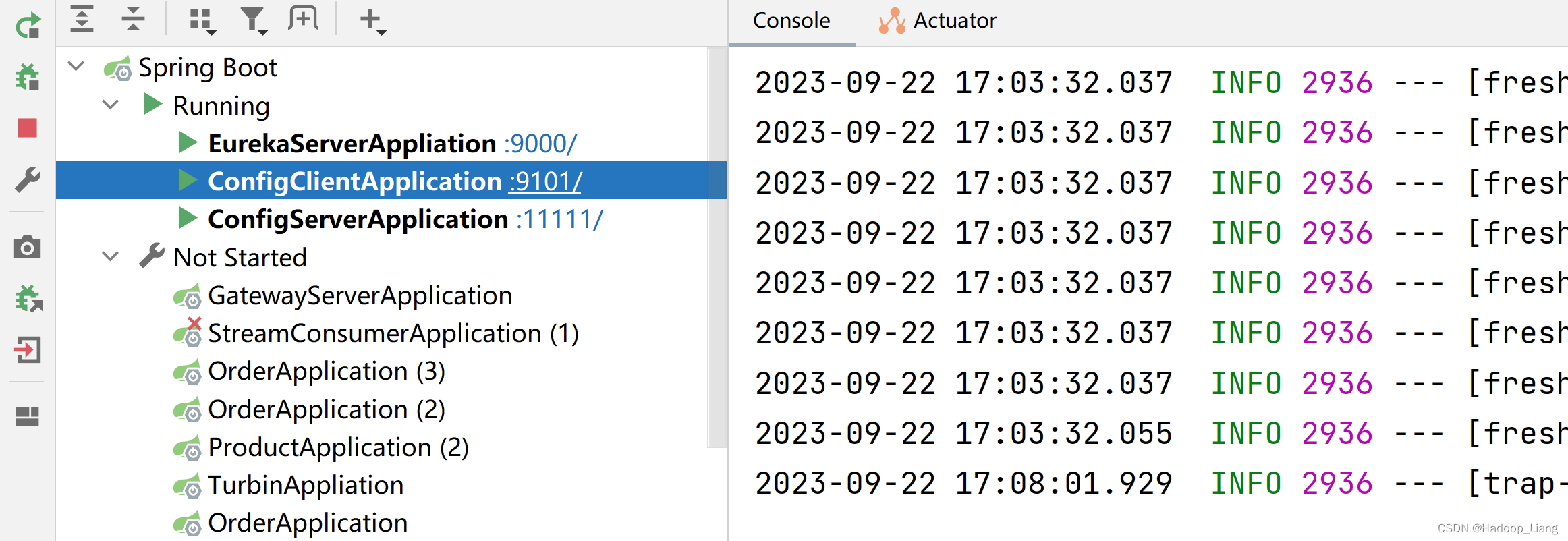Open the :9101/ link of ConfigClientApplication

(x=544, y=181)
